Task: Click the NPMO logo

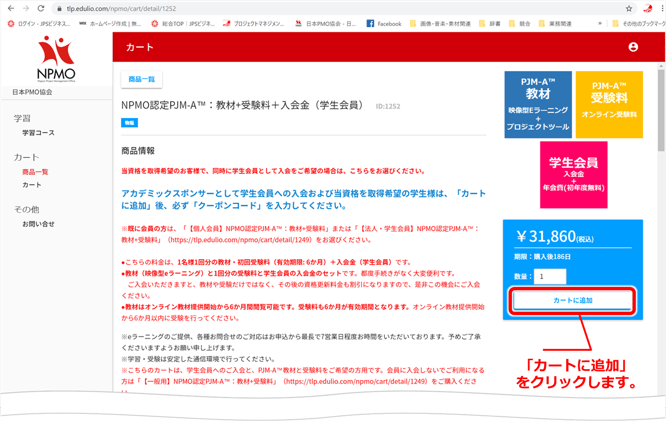Action: pyautogui.click(x=56, y=59)
